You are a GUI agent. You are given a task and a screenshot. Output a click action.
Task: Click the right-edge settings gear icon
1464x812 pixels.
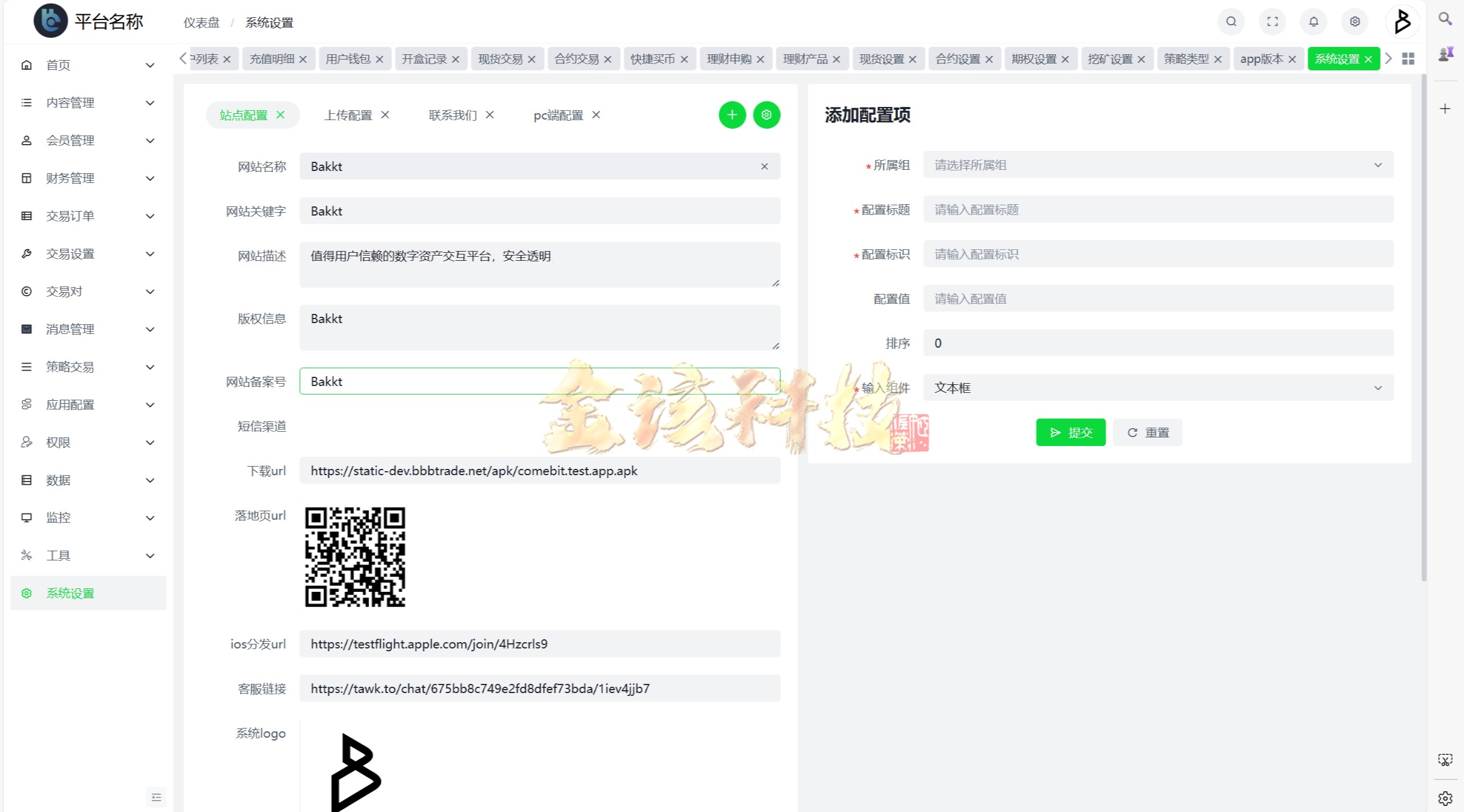(1445, 799)
